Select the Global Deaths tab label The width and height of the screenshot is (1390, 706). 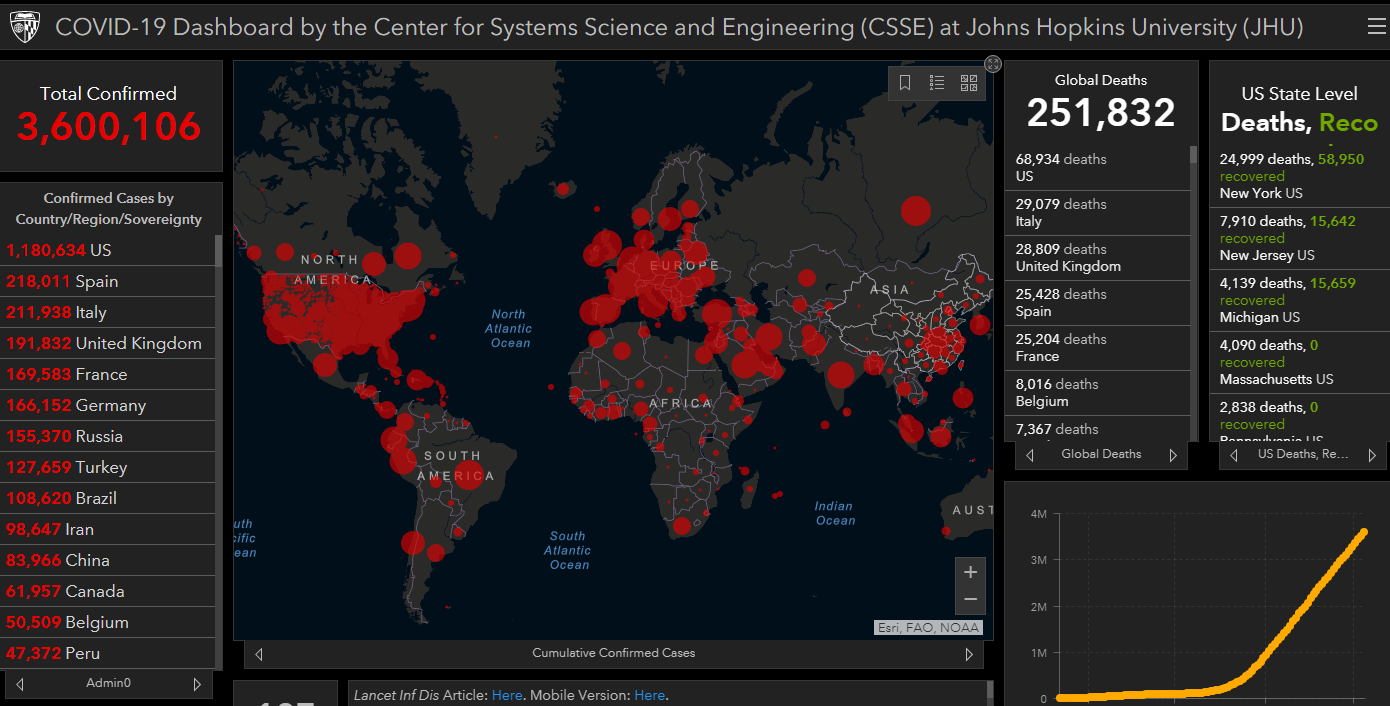point(1101,454)
